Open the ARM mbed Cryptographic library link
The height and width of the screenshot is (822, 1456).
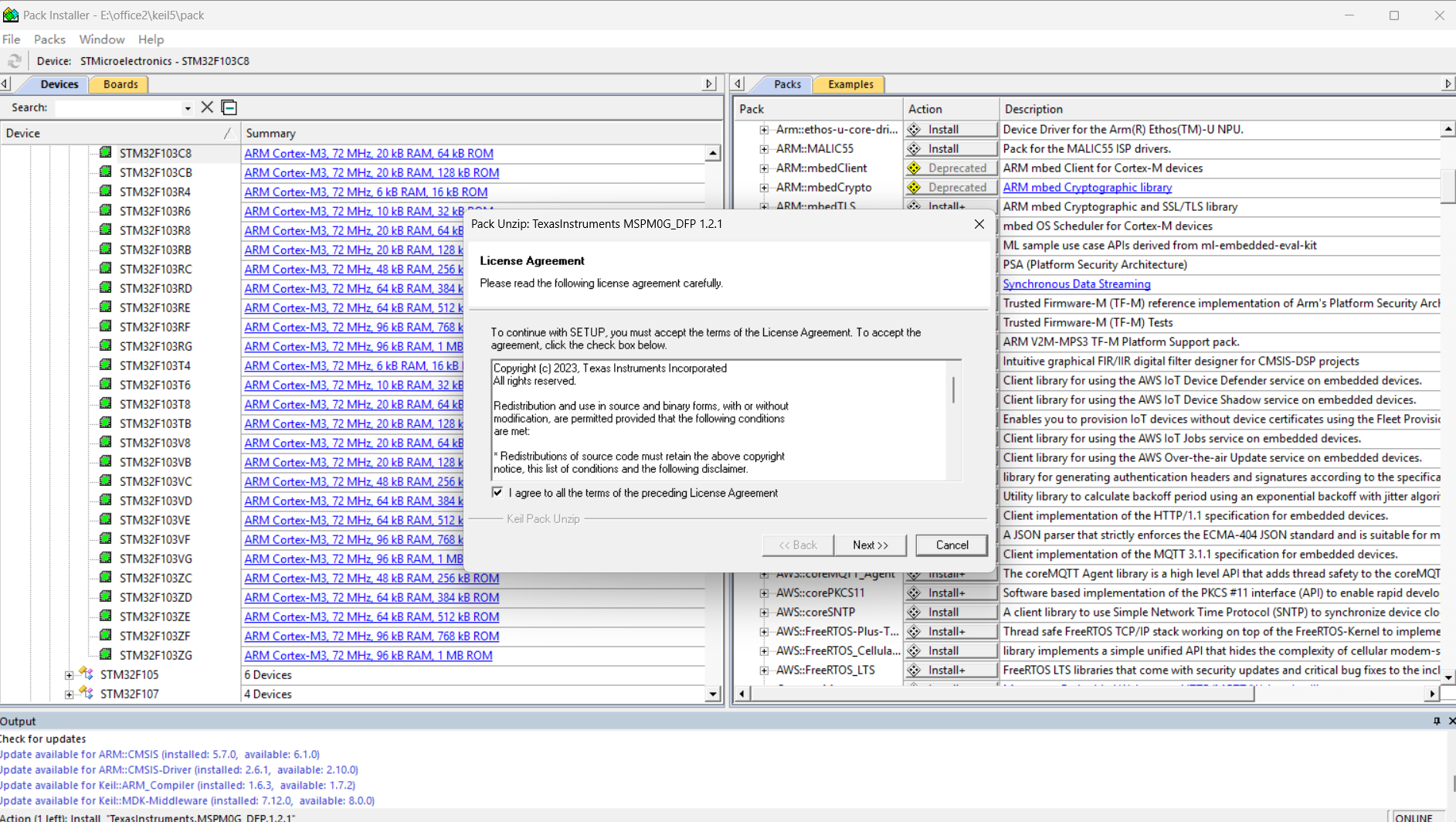(1087, 187)
